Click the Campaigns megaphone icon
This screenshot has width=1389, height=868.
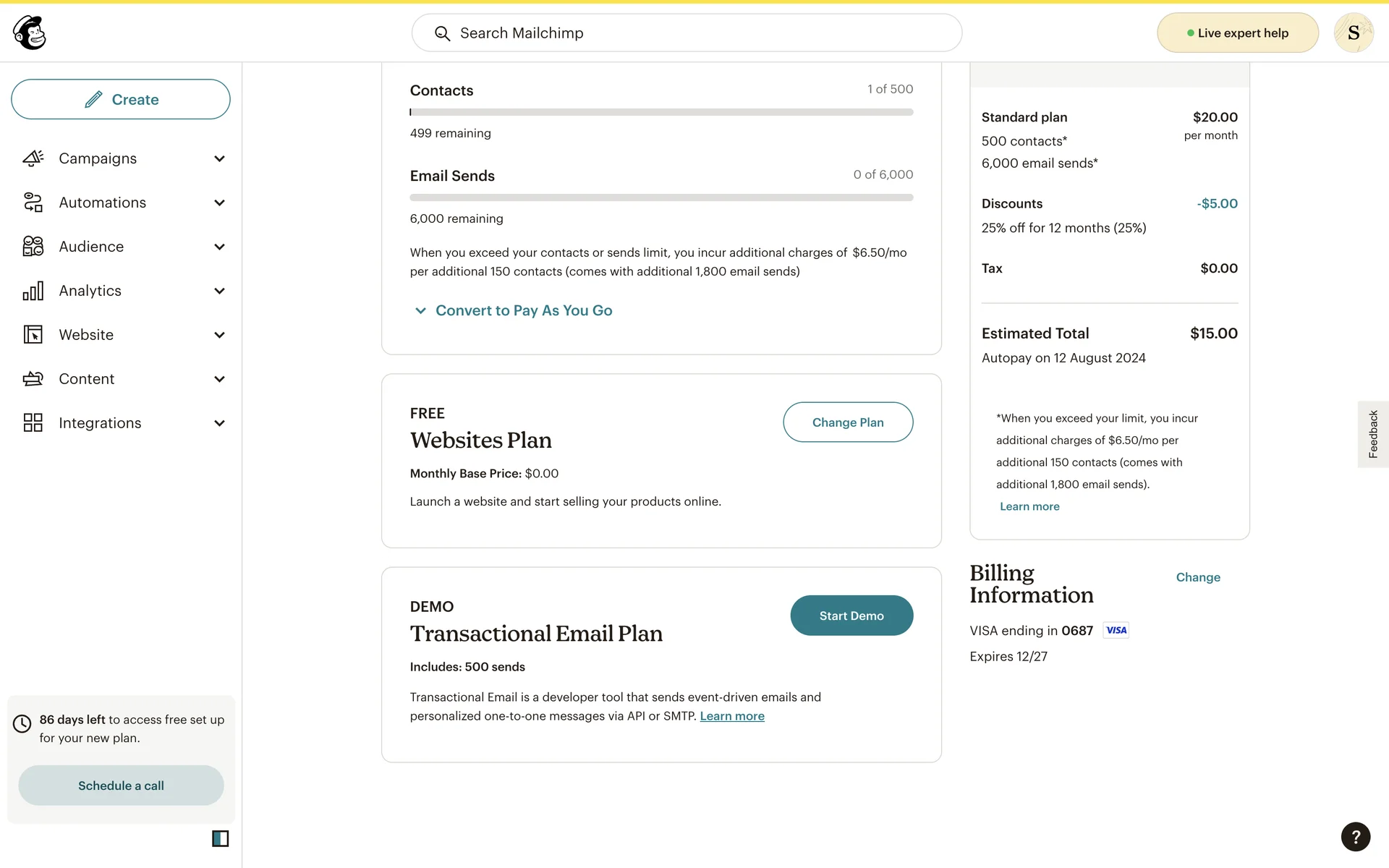pos(33,158)
